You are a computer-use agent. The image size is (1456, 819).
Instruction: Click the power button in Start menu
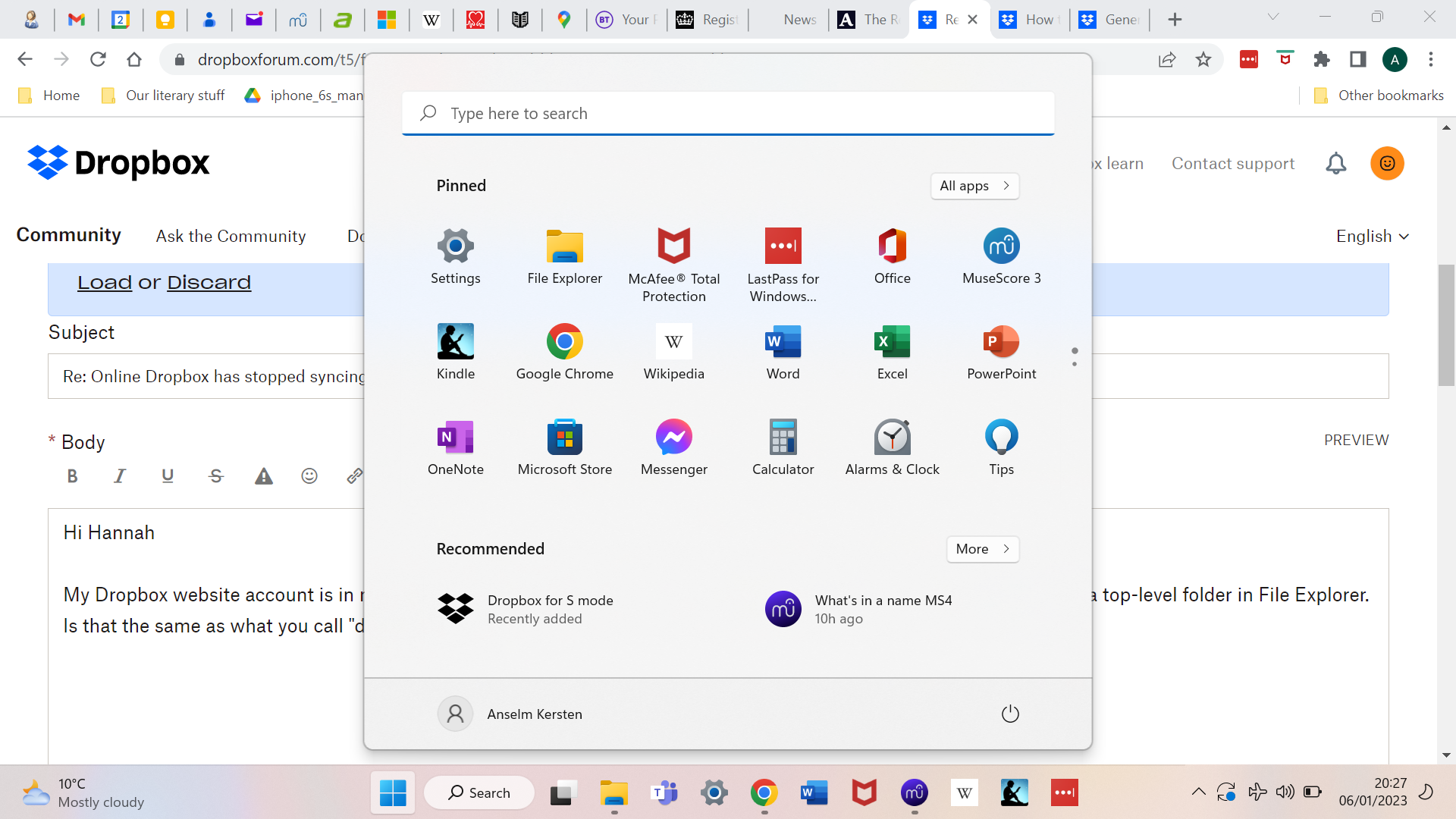[x=1010, y=714]
